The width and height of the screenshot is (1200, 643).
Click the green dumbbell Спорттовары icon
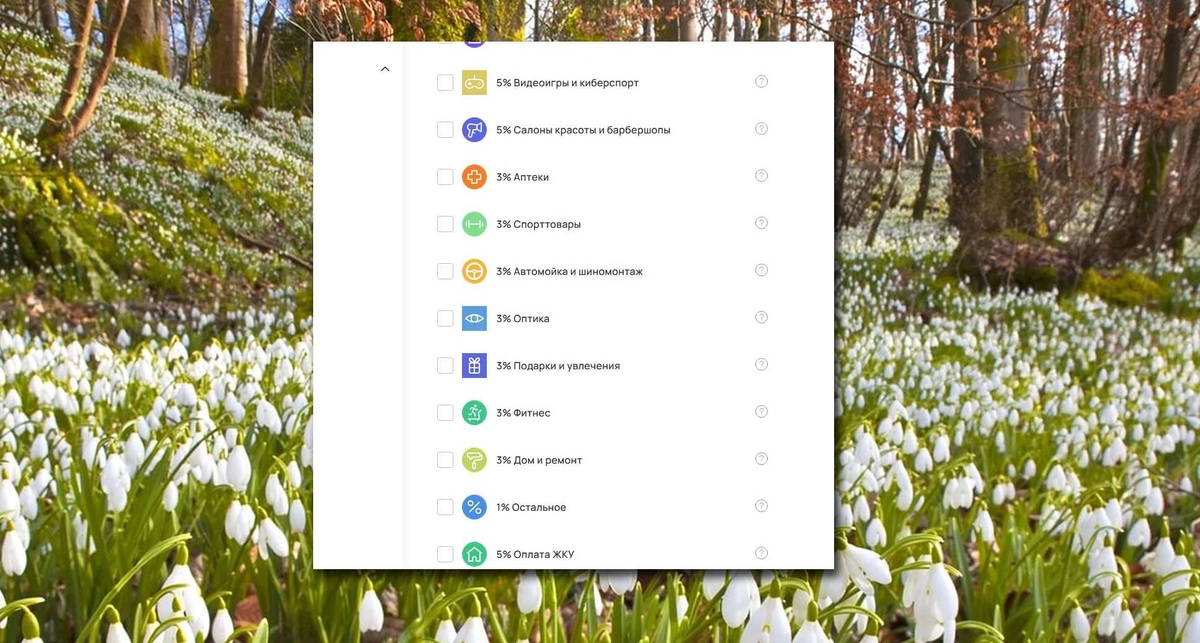point(474,224)
